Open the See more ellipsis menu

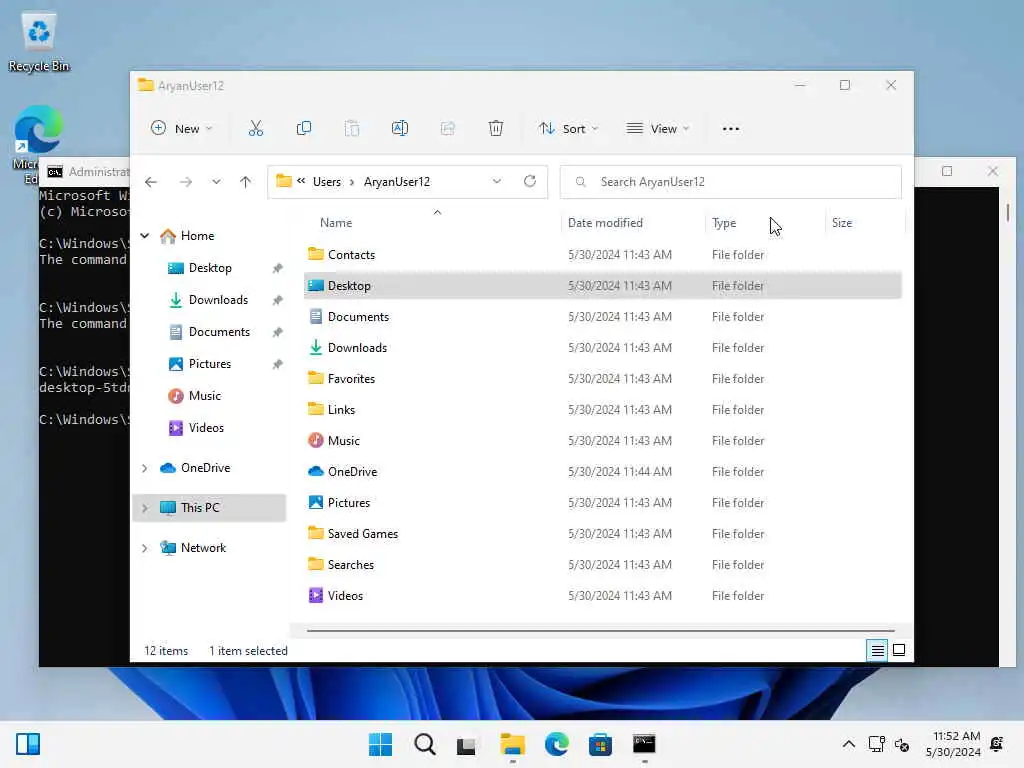pyautogui.click(x=731, y=129)
